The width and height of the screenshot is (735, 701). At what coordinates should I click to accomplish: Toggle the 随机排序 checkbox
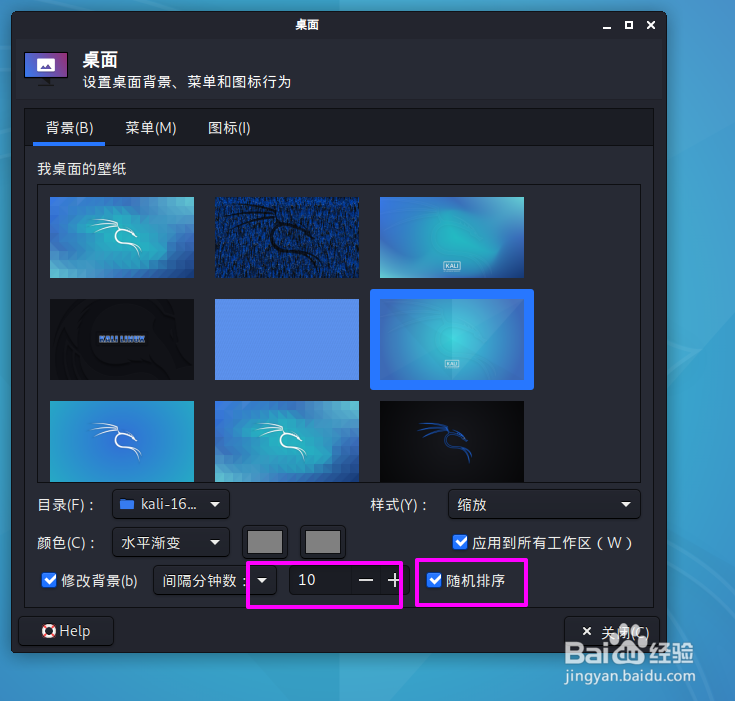434,580
